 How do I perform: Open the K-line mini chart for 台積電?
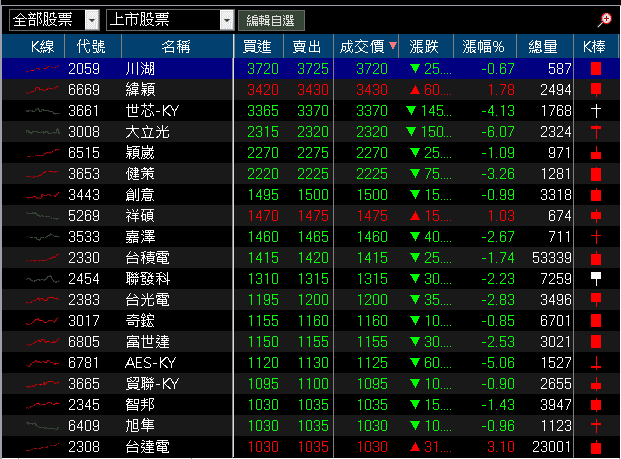pos(42,258)
